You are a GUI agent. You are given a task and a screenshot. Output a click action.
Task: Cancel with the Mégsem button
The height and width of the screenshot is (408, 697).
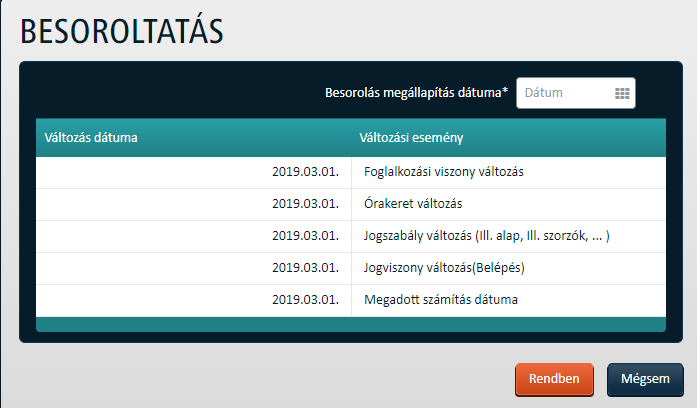(645, 379)
